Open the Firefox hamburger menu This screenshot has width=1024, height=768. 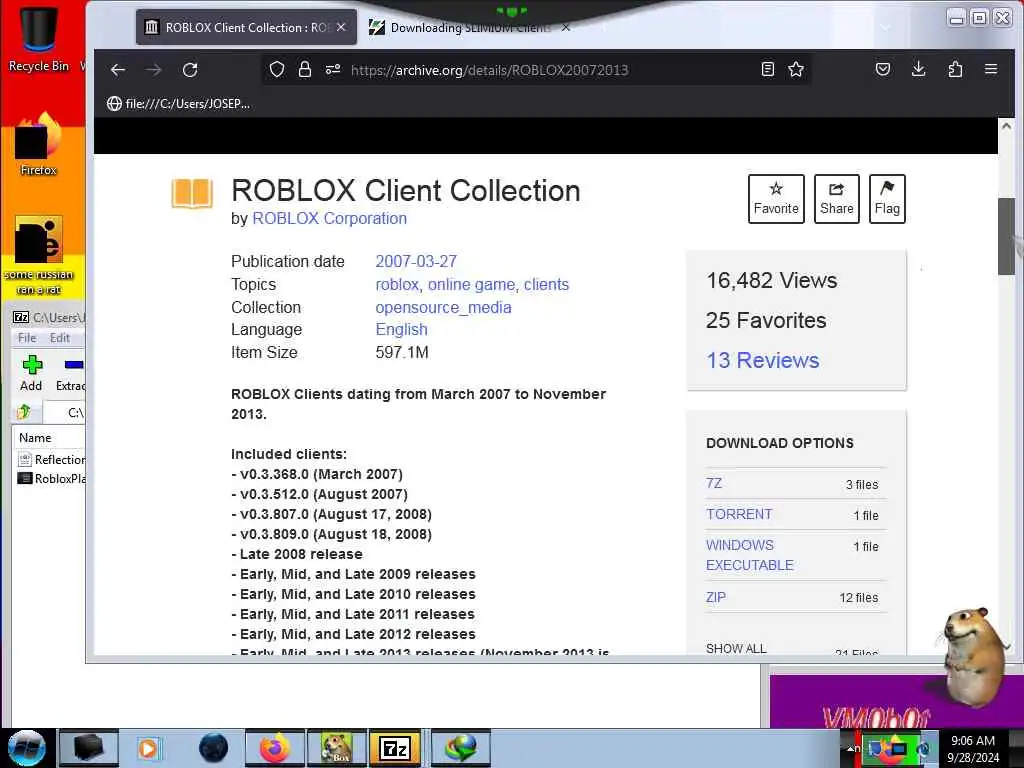[x=991, y=69]
